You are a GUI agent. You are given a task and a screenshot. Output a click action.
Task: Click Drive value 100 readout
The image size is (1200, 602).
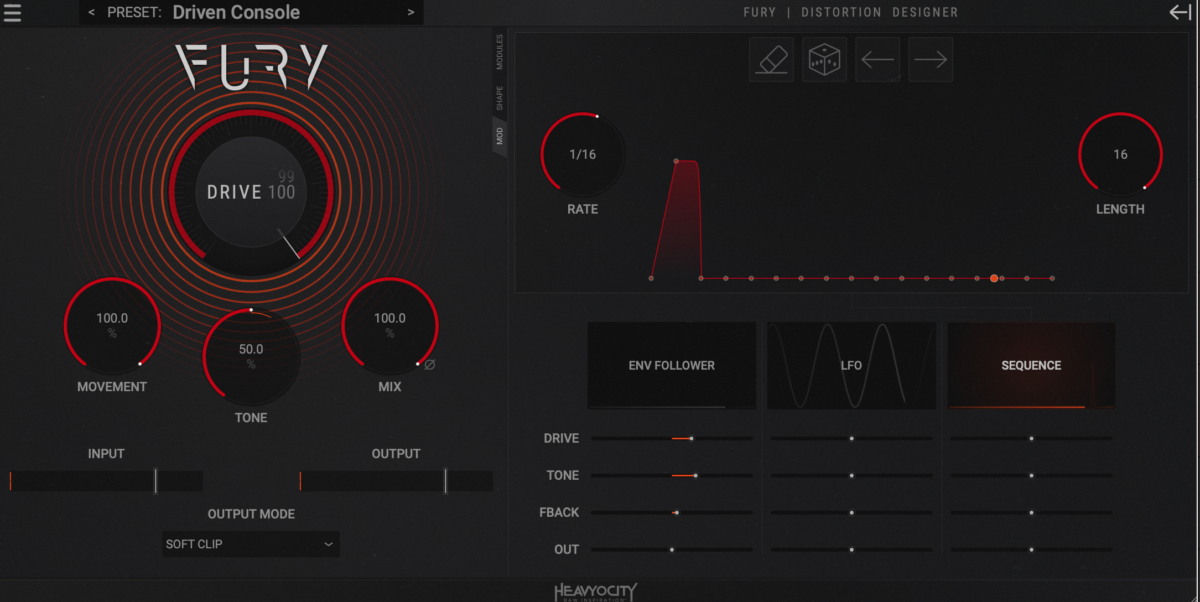pyautogui.click(x=282, y=192)
